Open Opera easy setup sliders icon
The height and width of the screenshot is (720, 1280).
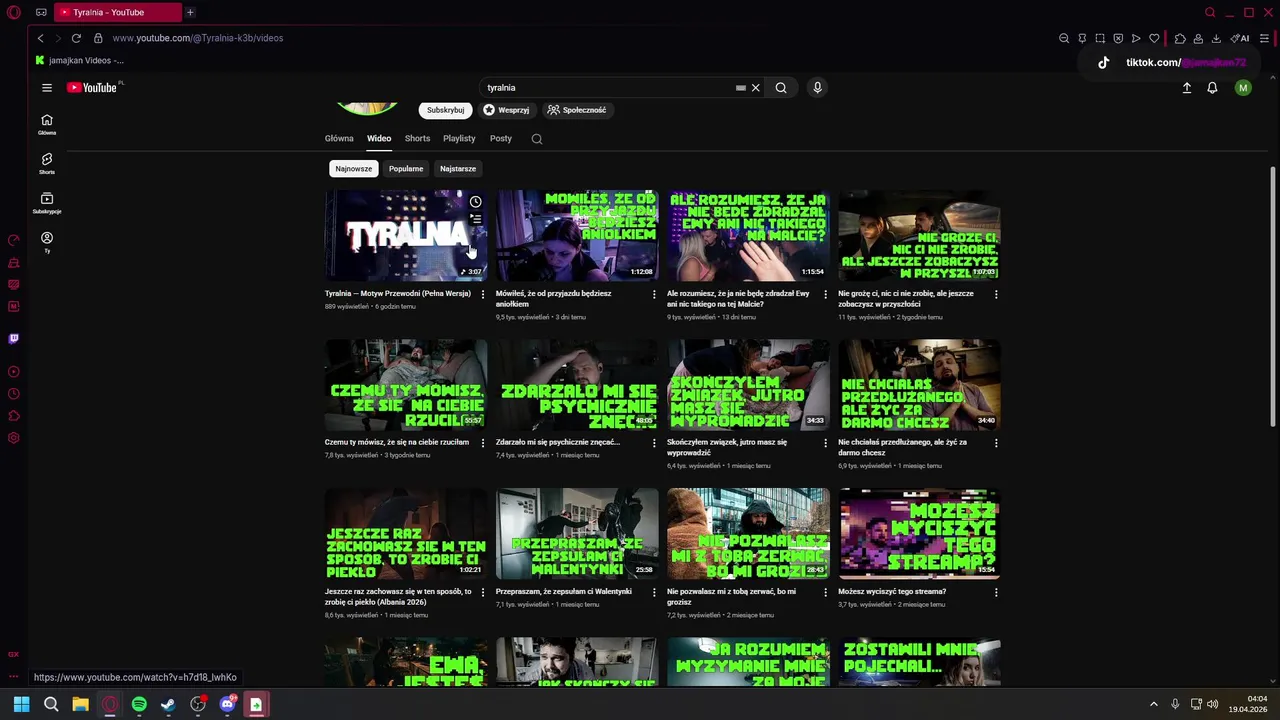(x=1264, y=38)
